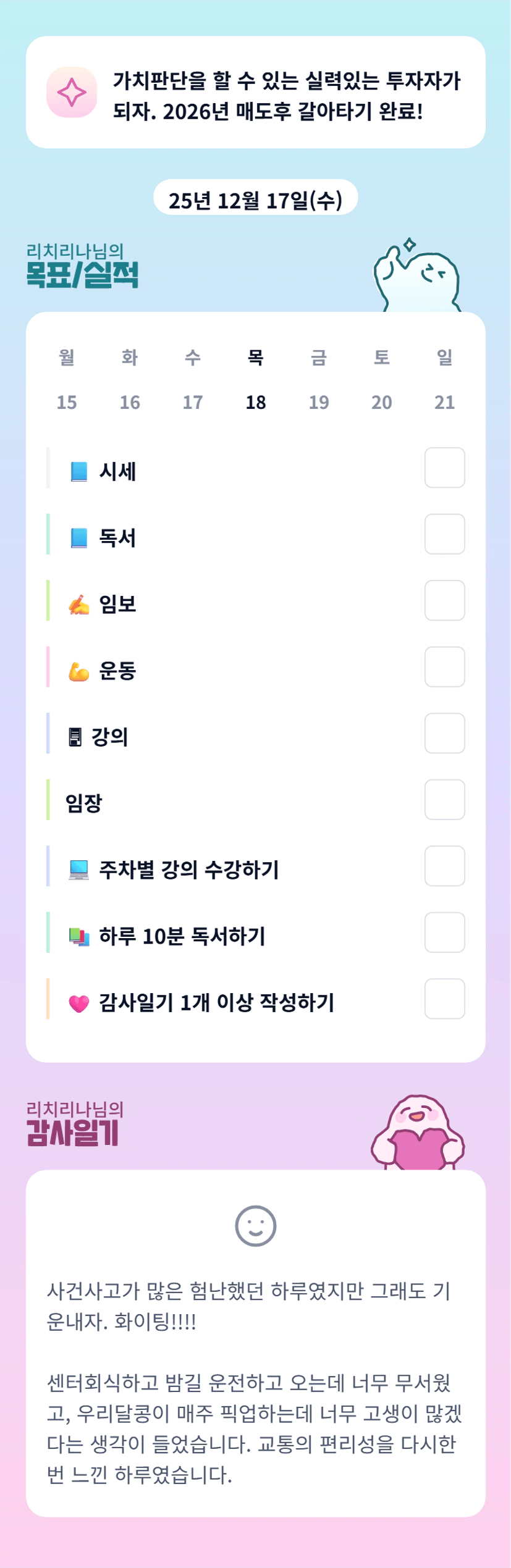
Task: Click the notebook icon beside 강의
Action: [x=75, y=737]
